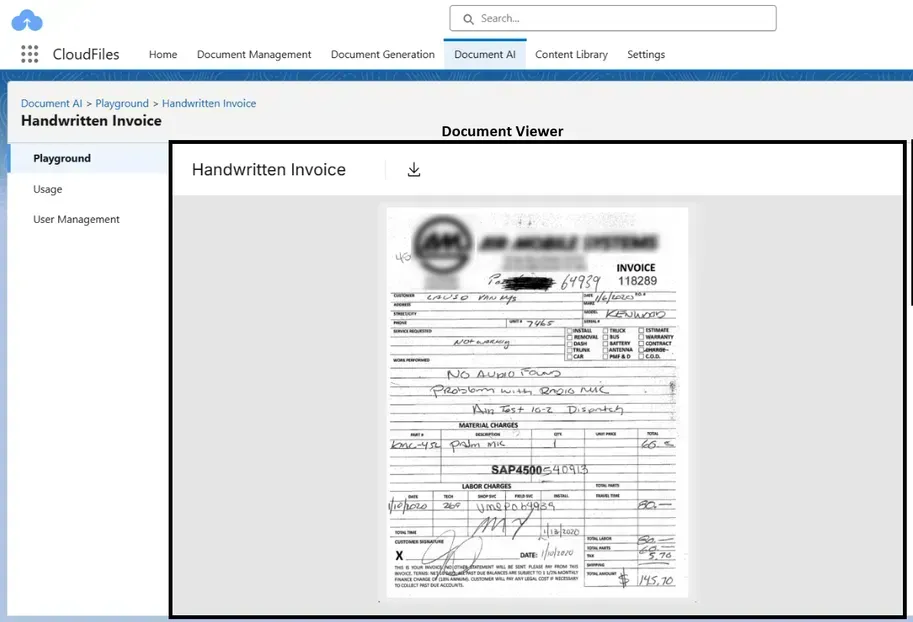This screenshot has width=913, height=622.
Task: Click the Playground breadcrumb link
Action: [122, 103]
